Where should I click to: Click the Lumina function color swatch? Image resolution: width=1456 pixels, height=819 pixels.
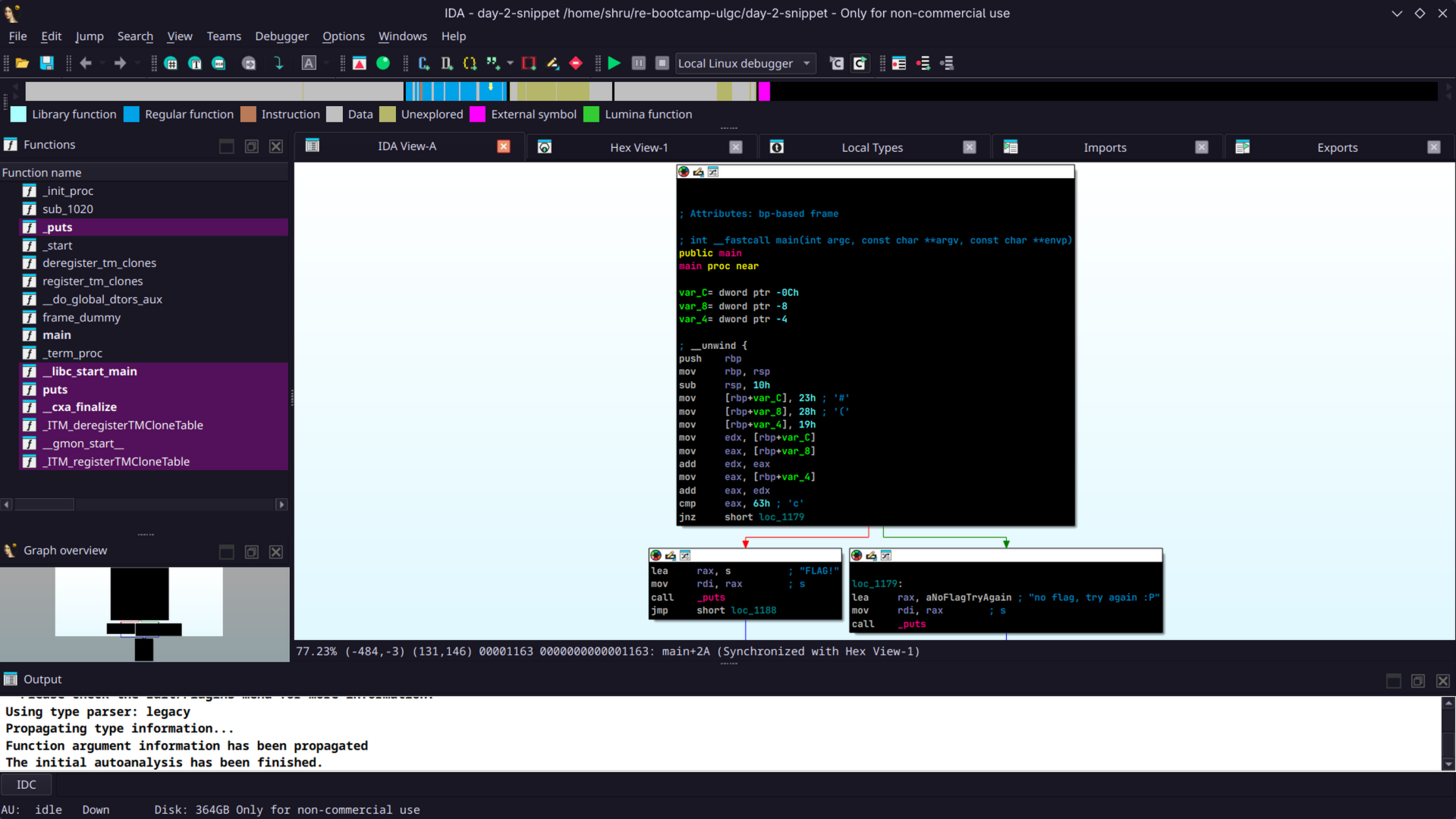coord(591,115)
